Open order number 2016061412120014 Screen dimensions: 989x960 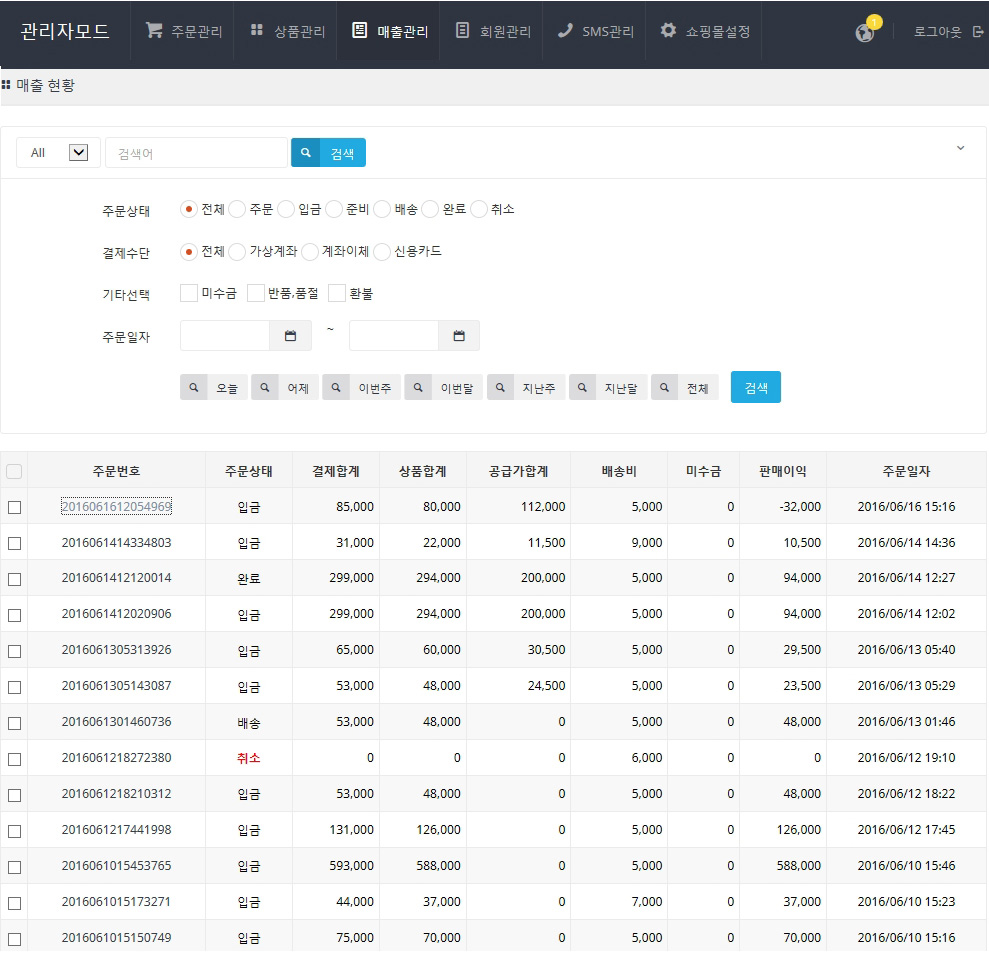(116, 578)
